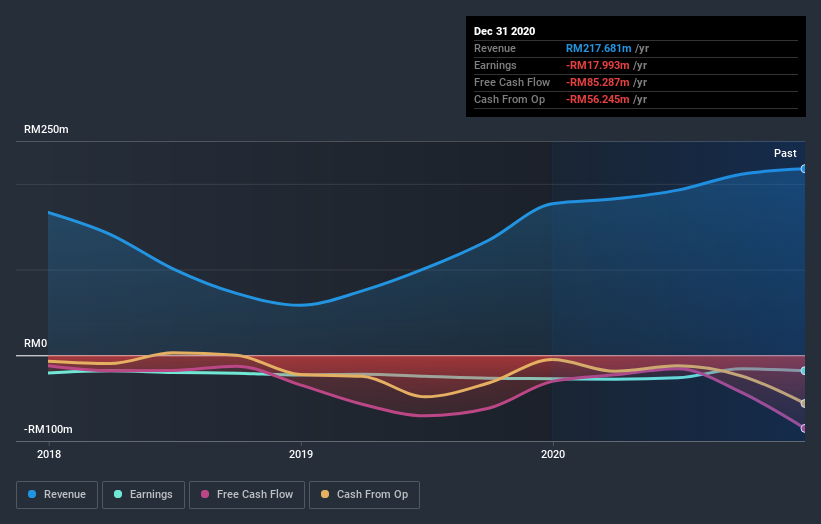
Task: Click the Cash From Op label in tooltip
Action: [509, 99]
